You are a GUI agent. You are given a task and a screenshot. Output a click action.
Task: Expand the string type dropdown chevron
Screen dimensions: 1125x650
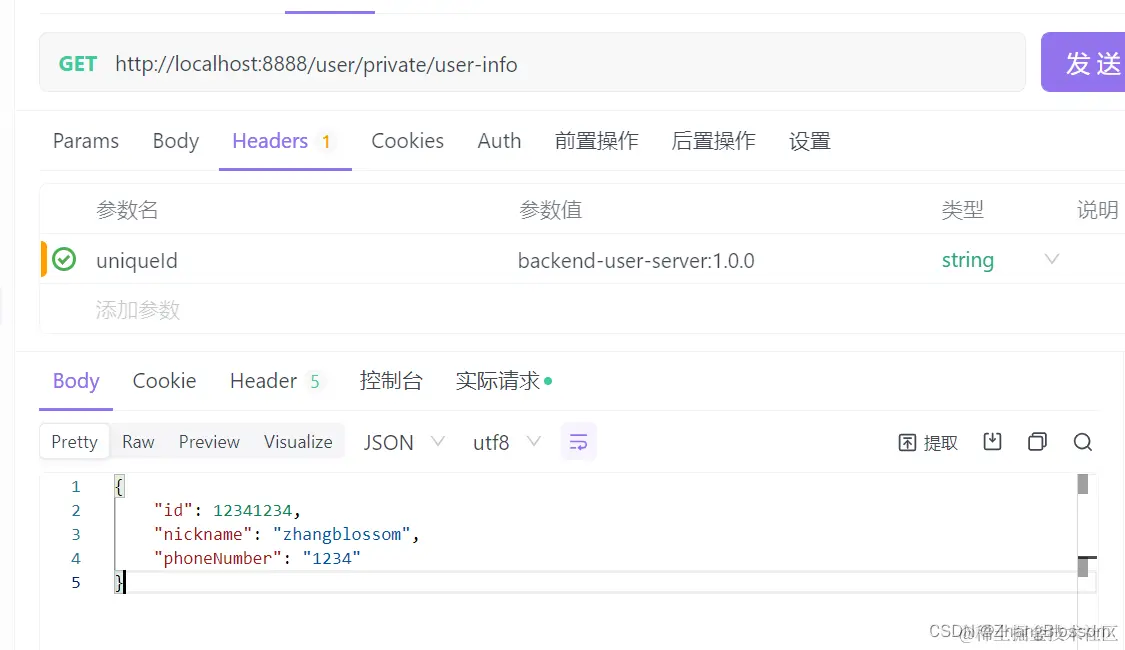coord(1052,259)
